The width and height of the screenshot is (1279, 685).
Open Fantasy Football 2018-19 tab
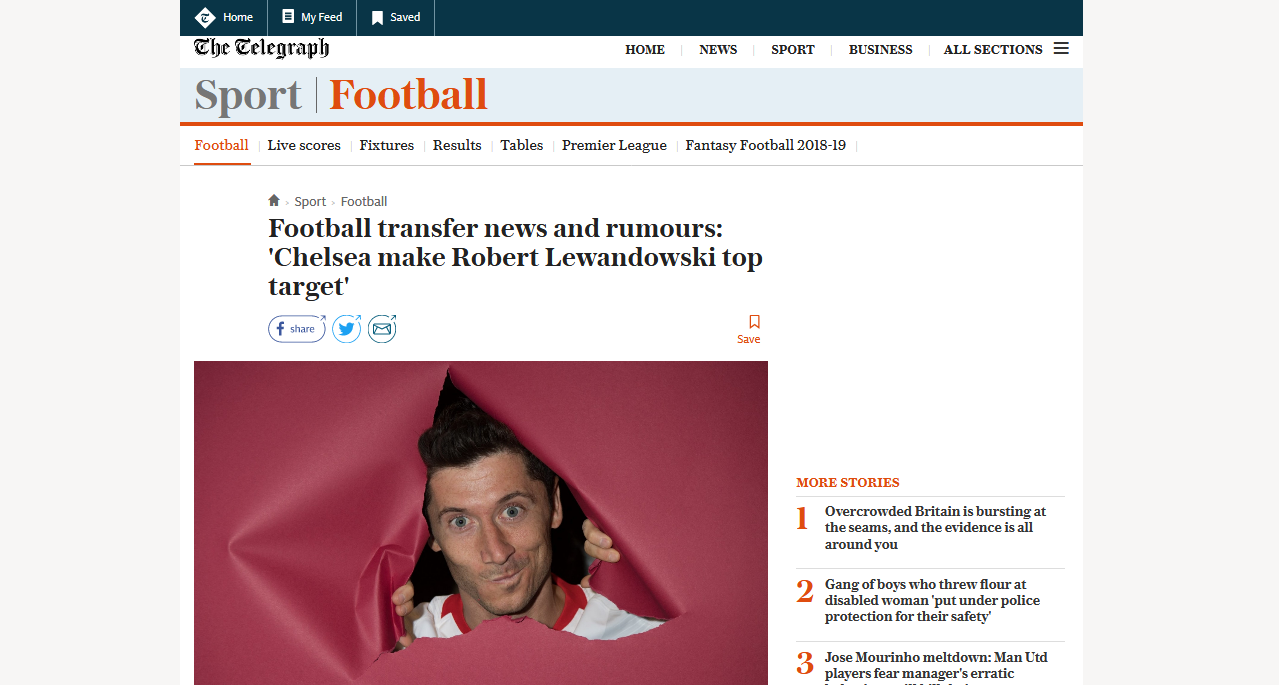pos(766,145)
